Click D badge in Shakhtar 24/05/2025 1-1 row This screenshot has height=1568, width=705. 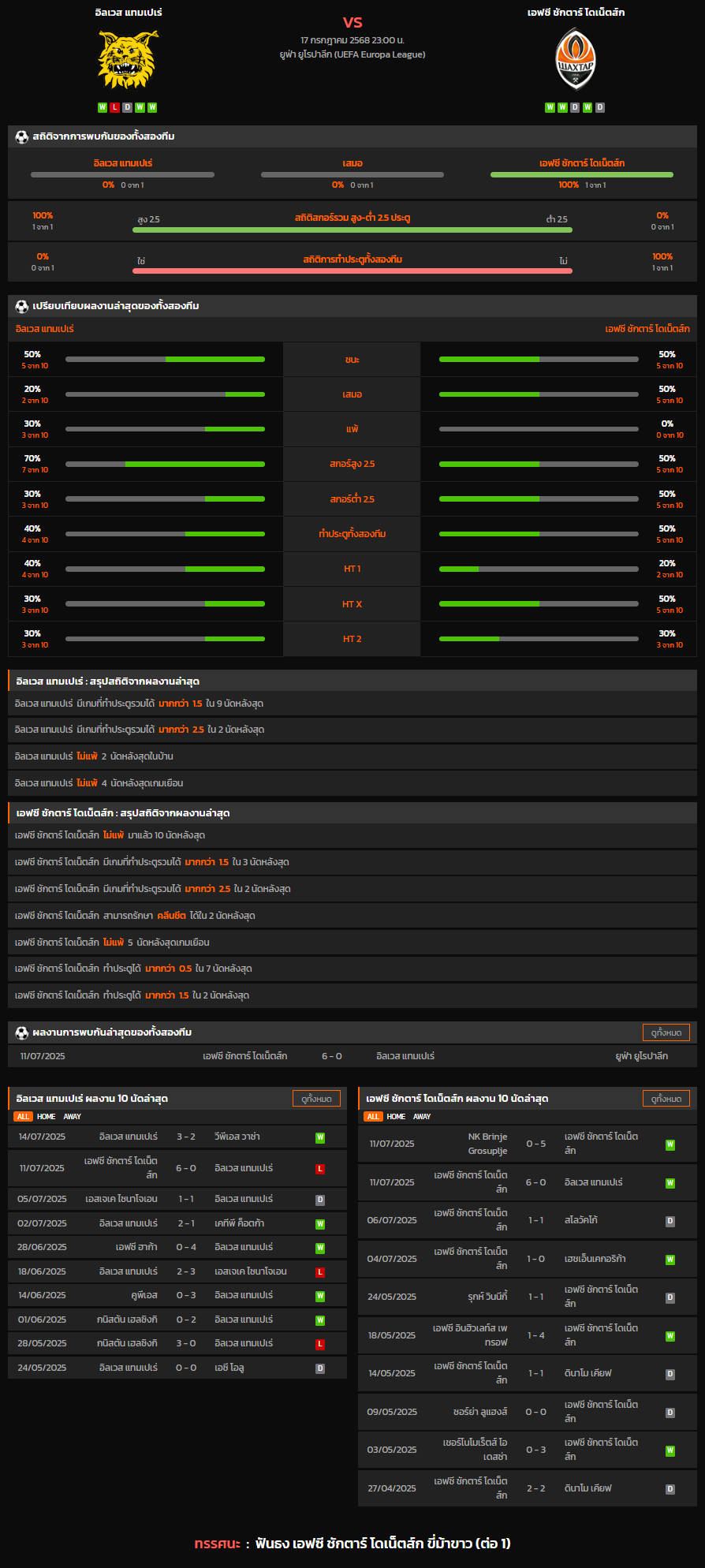point(670,1297)
